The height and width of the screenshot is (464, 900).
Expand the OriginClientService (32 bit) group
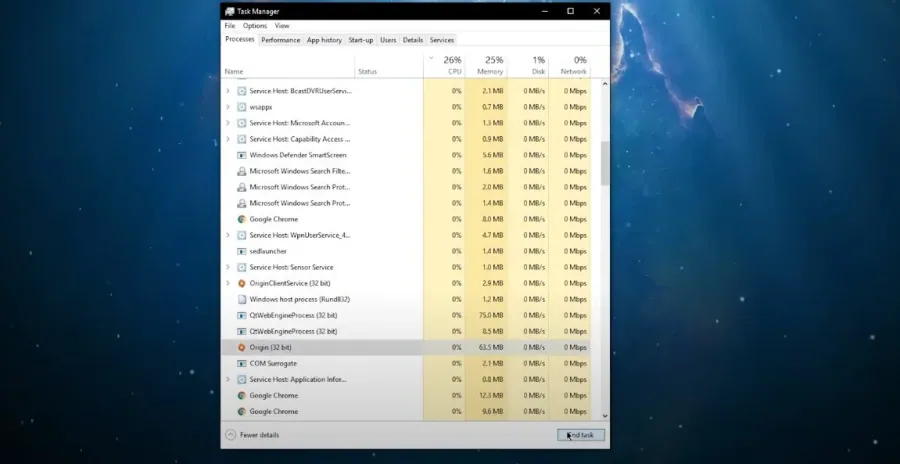click(x=228, y=283)
